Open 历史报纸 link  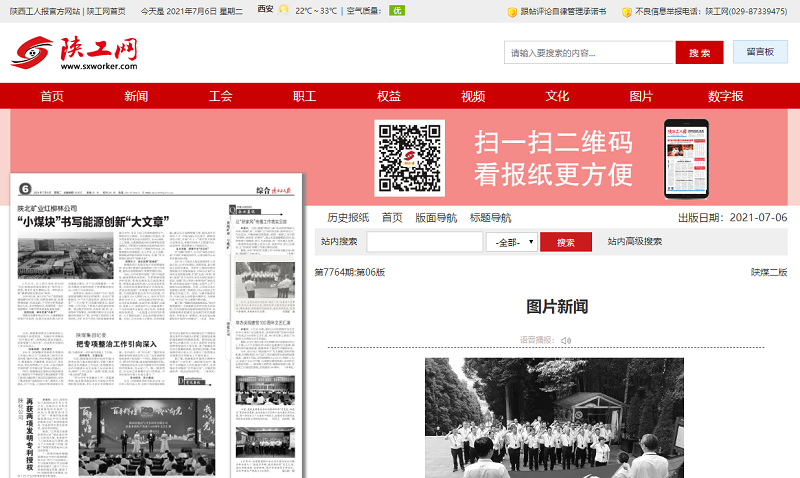[x=348, y=218]
